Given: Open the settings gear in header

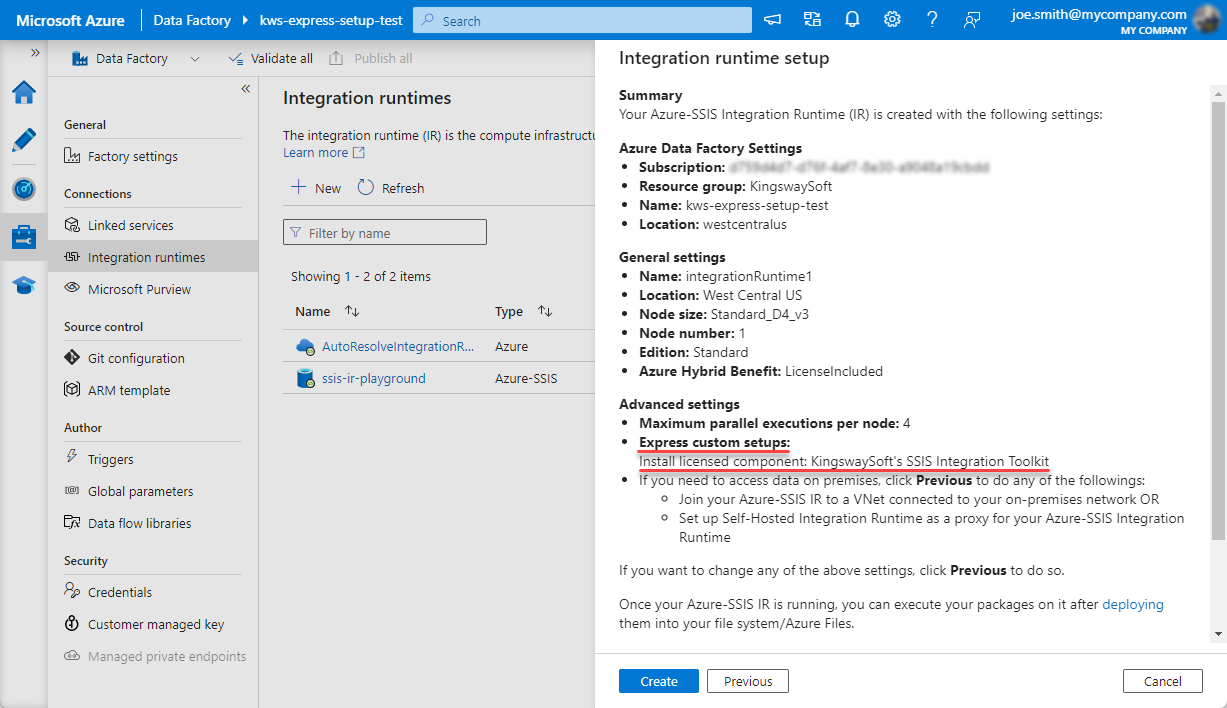Looking at the screenshot, I should click(x=892, y=20).
